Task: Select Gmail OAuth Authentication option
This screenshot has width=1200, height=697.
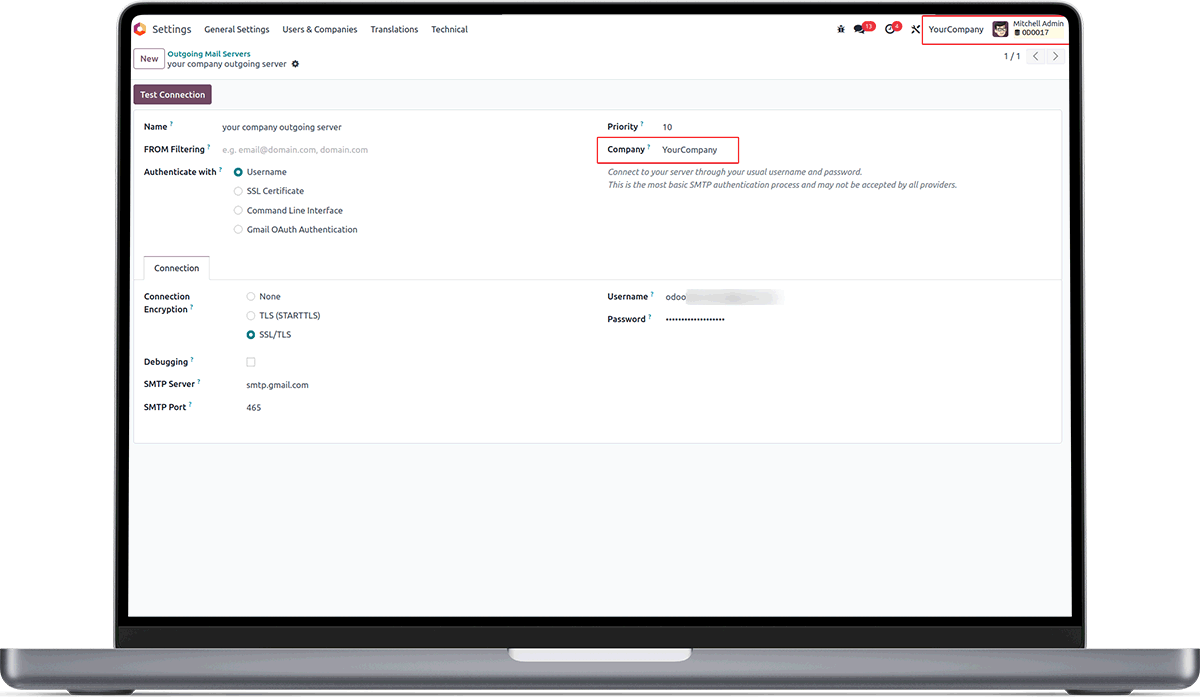Action: point(238,230)
